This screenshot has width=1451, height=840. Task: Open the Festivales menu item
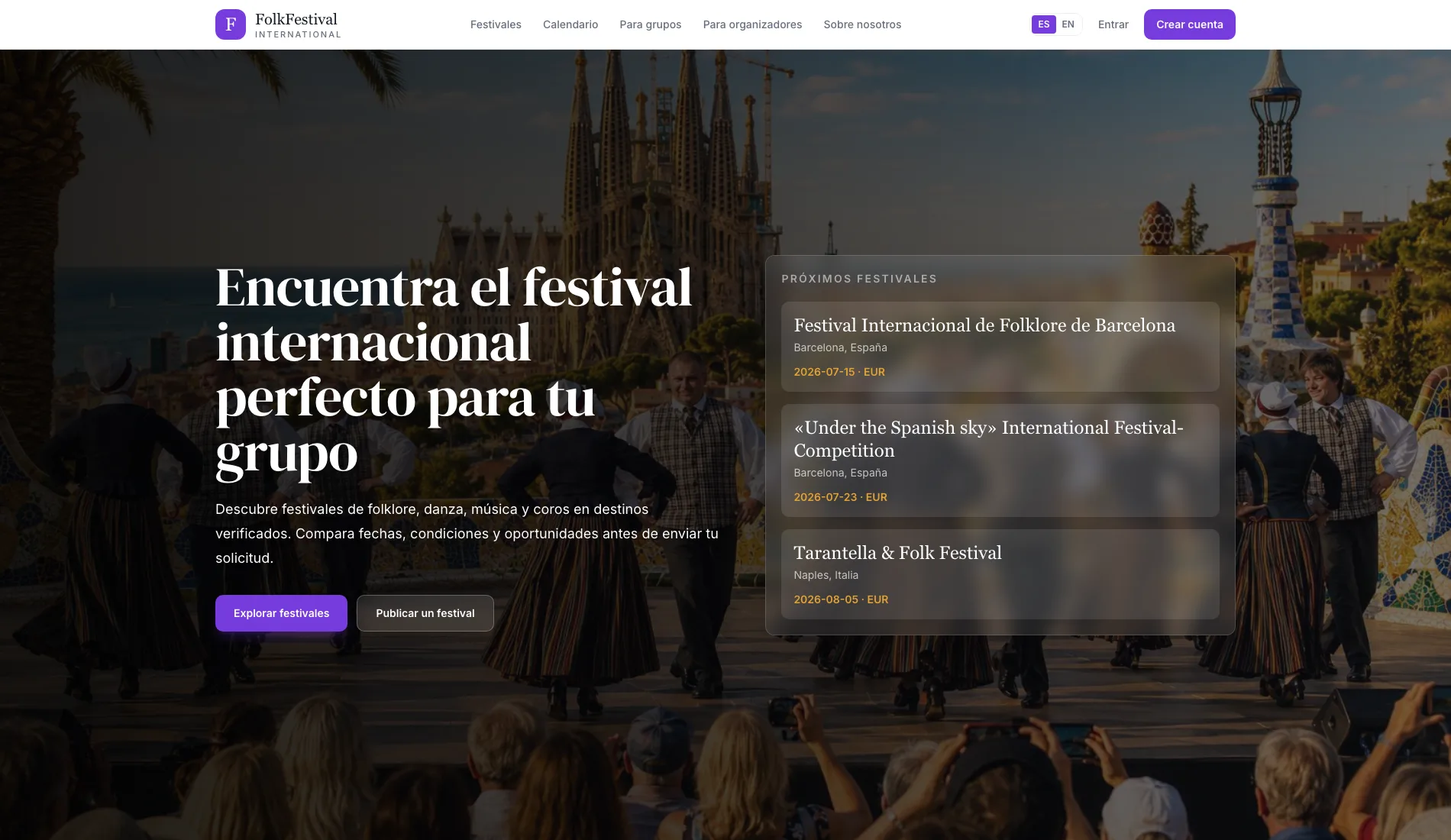[496, 24]
